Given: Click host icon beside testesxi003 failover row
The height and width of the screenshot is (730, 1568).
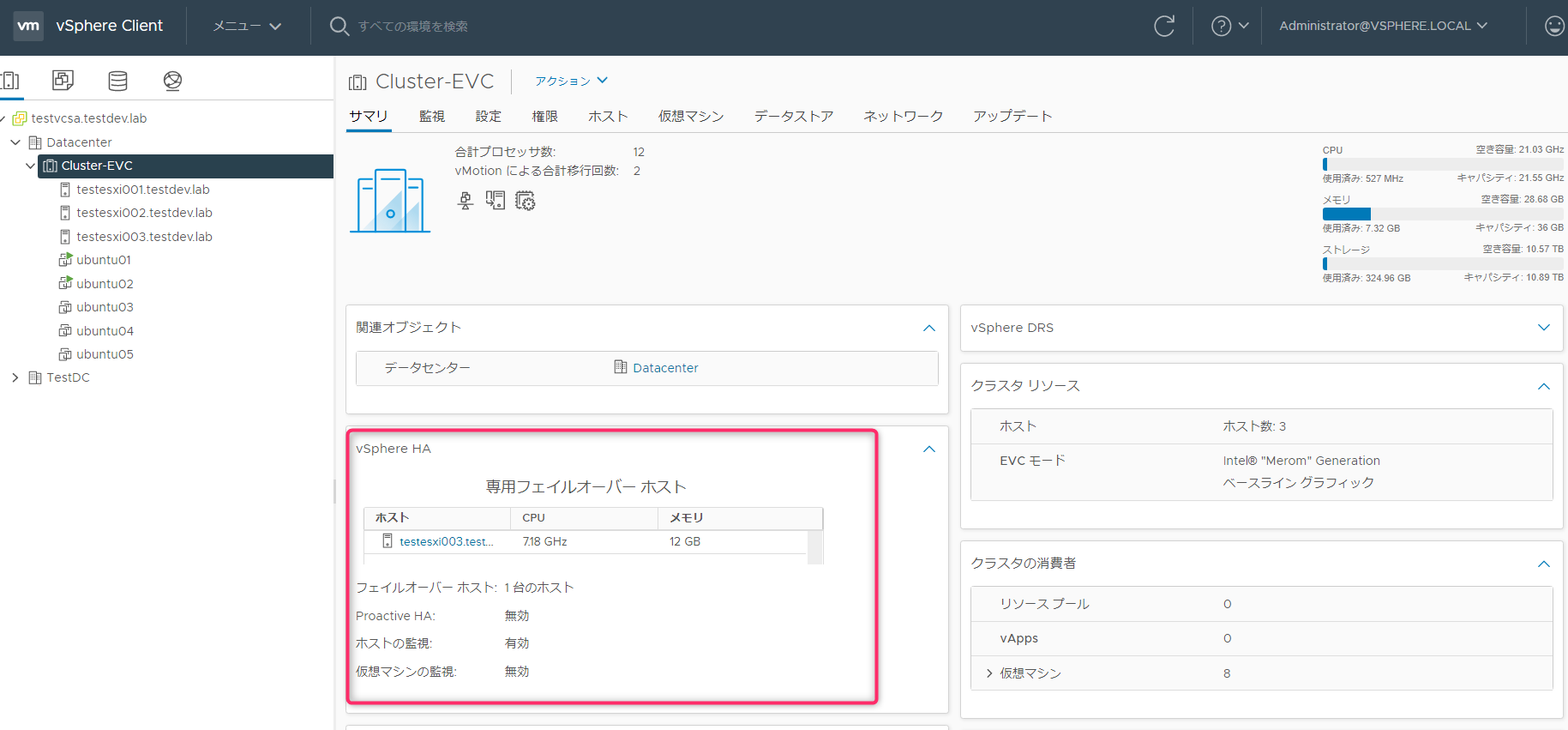Looking at the screenshot, I should coord(387,541).
